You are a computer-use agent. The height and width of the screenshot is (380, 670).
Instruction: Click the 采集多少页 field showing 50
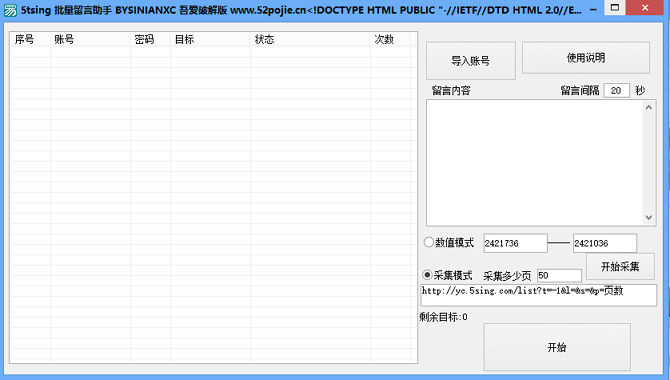coord(559,275)
